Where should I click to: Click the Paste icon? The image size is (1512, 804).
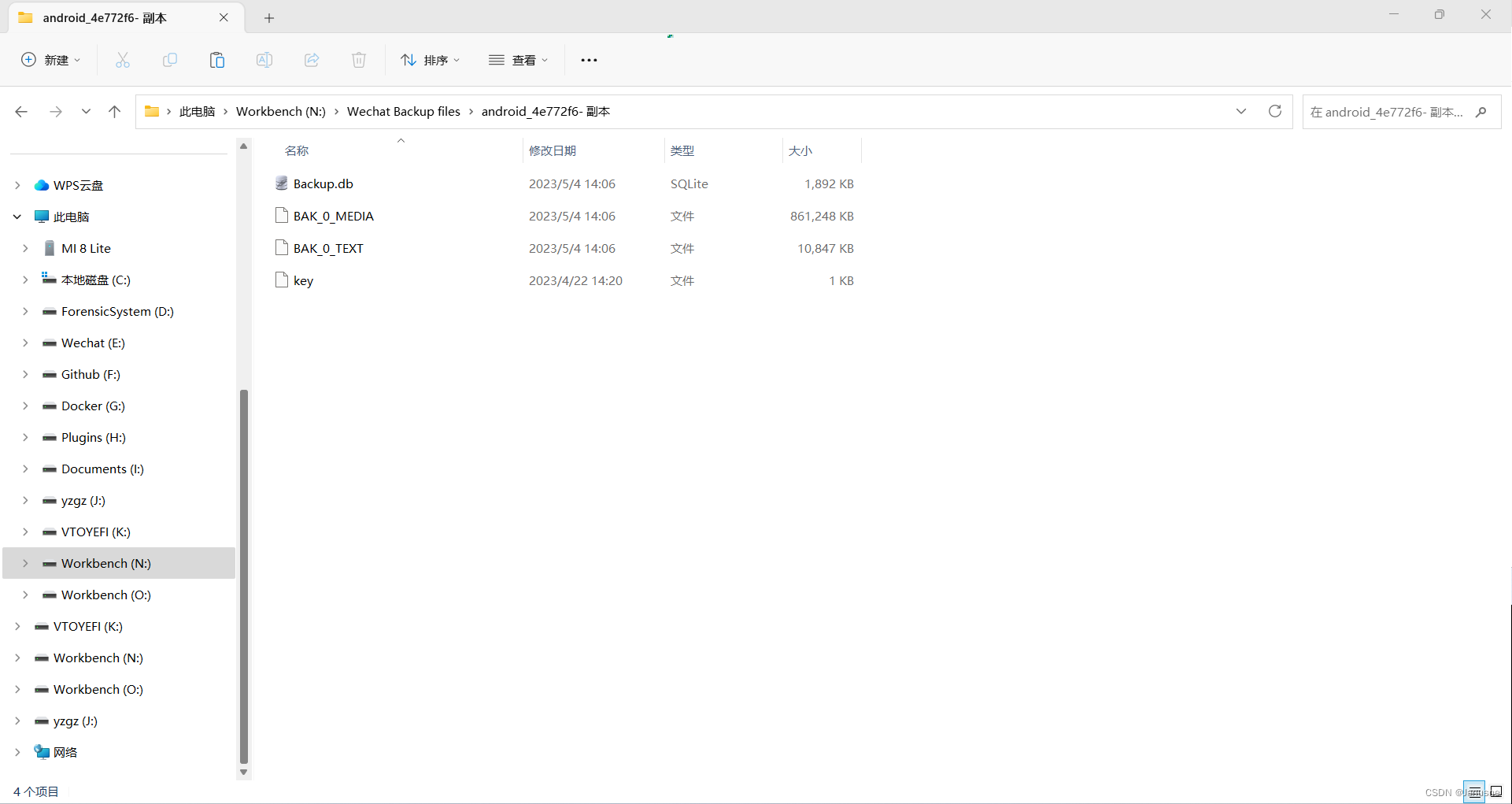217,59
